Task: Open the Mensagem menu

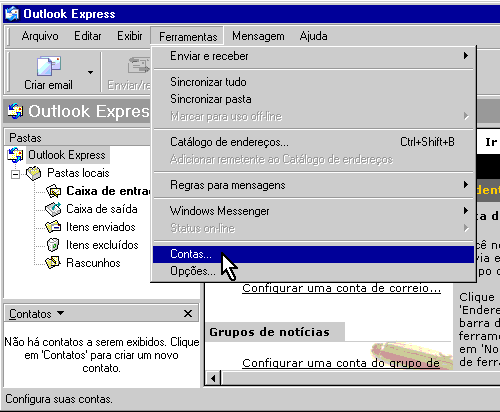Action: [x=258, y=36]
